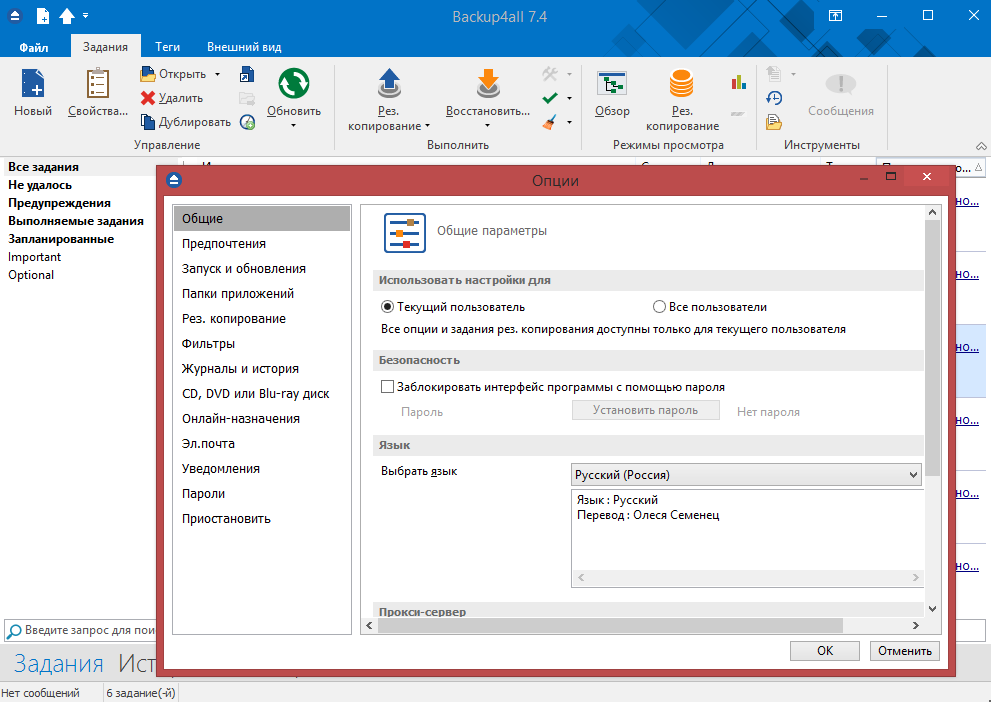Click the Общие параметры sliders icon
Screen dimensions: 991x702
405,233
